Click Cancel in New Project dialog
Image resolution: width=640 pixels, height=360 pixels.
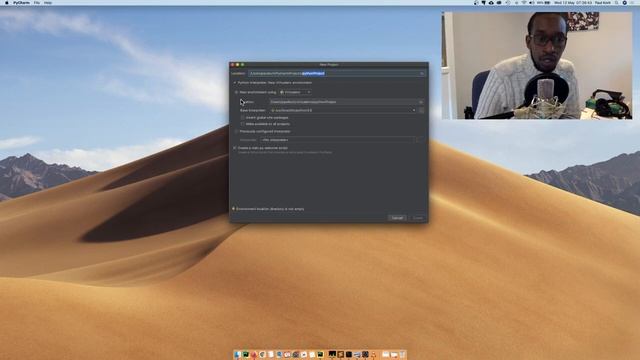coord(397,218)
